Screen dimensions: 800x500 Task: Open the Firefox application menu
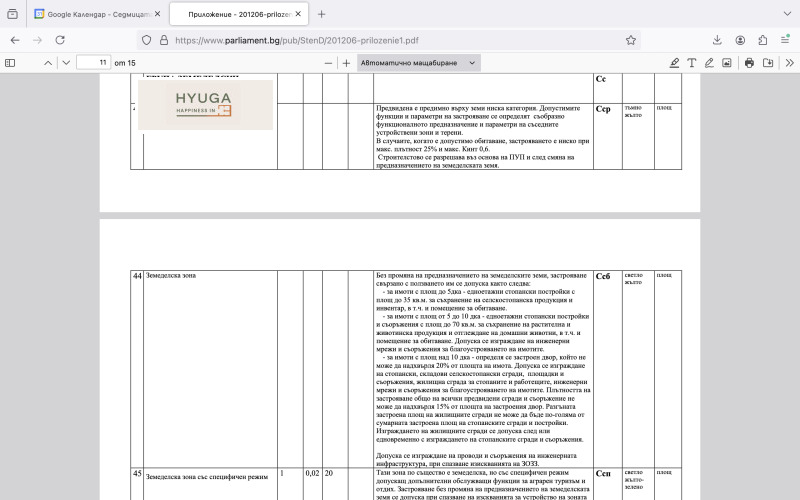(785, 40)
